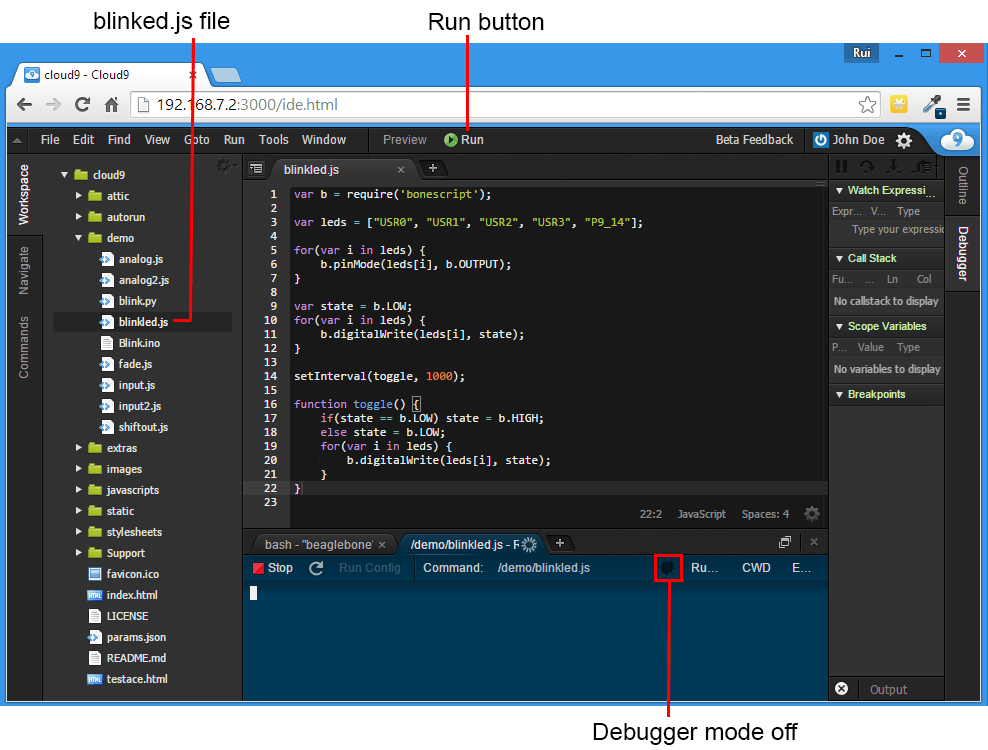Click the refresh icon next to Stop button
This screenshot has height=750, width=988.
[x=315, y=567]
